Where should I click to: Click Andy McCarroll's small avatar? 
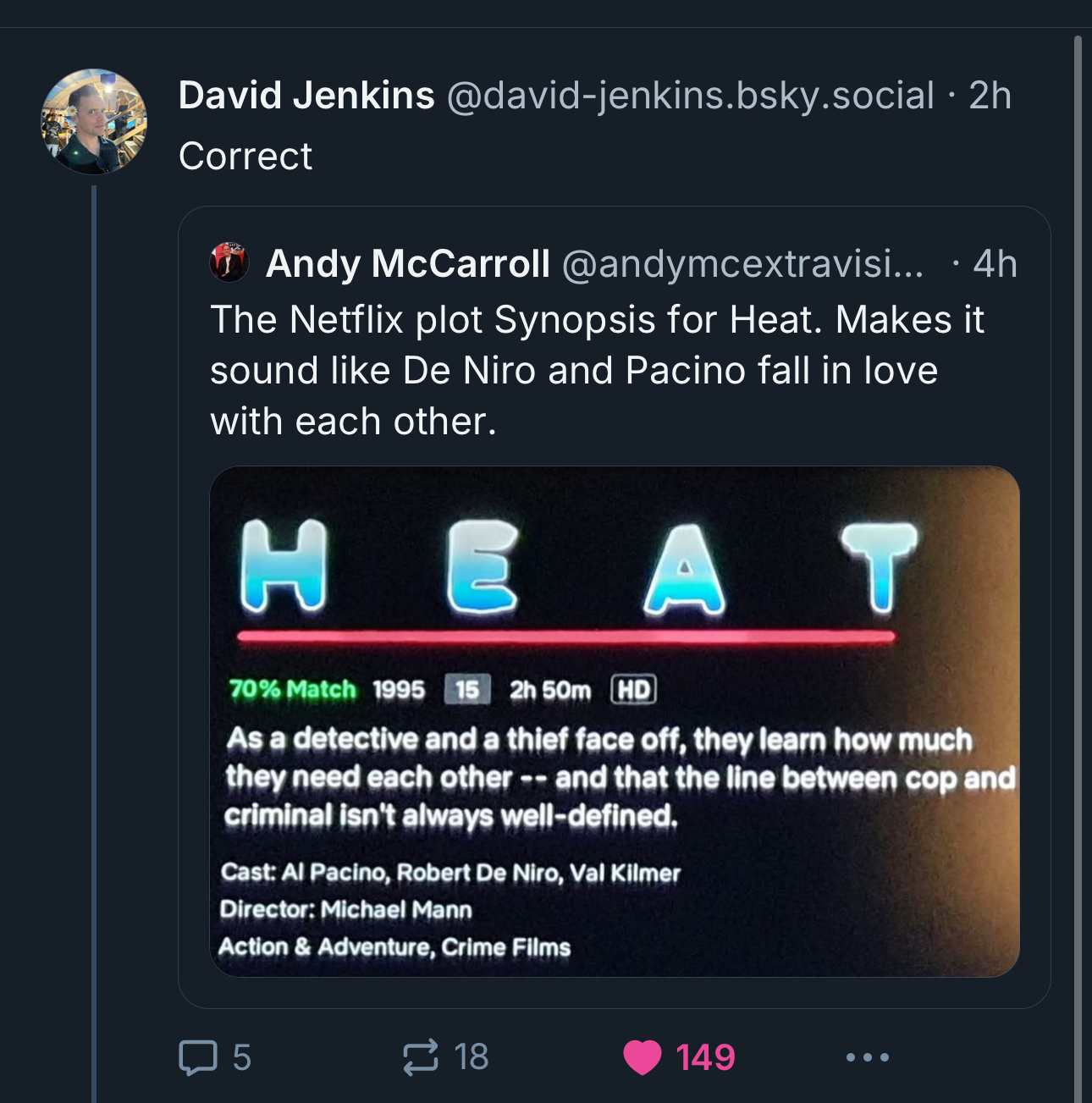click(229, 263)
